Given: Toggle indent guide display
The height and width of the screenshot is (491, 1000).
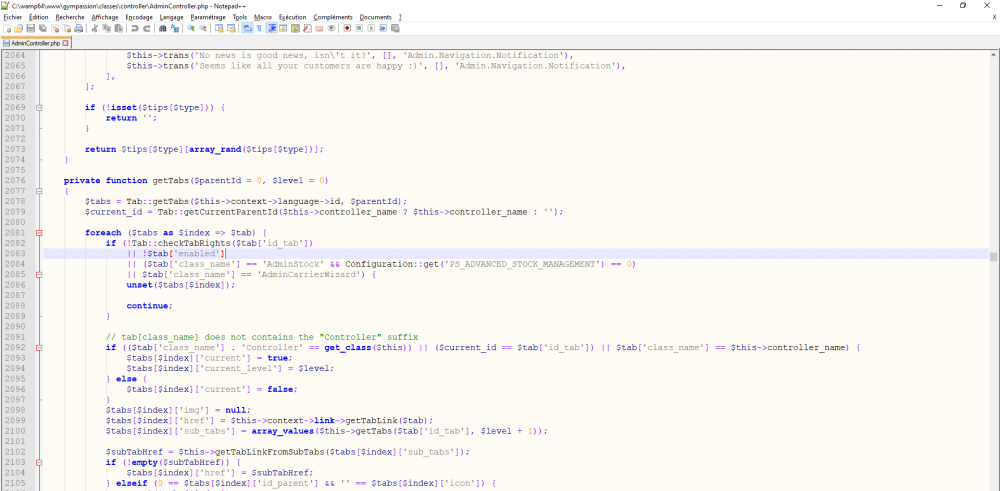Looking at the screenshot, I should (x=272, y=28).
